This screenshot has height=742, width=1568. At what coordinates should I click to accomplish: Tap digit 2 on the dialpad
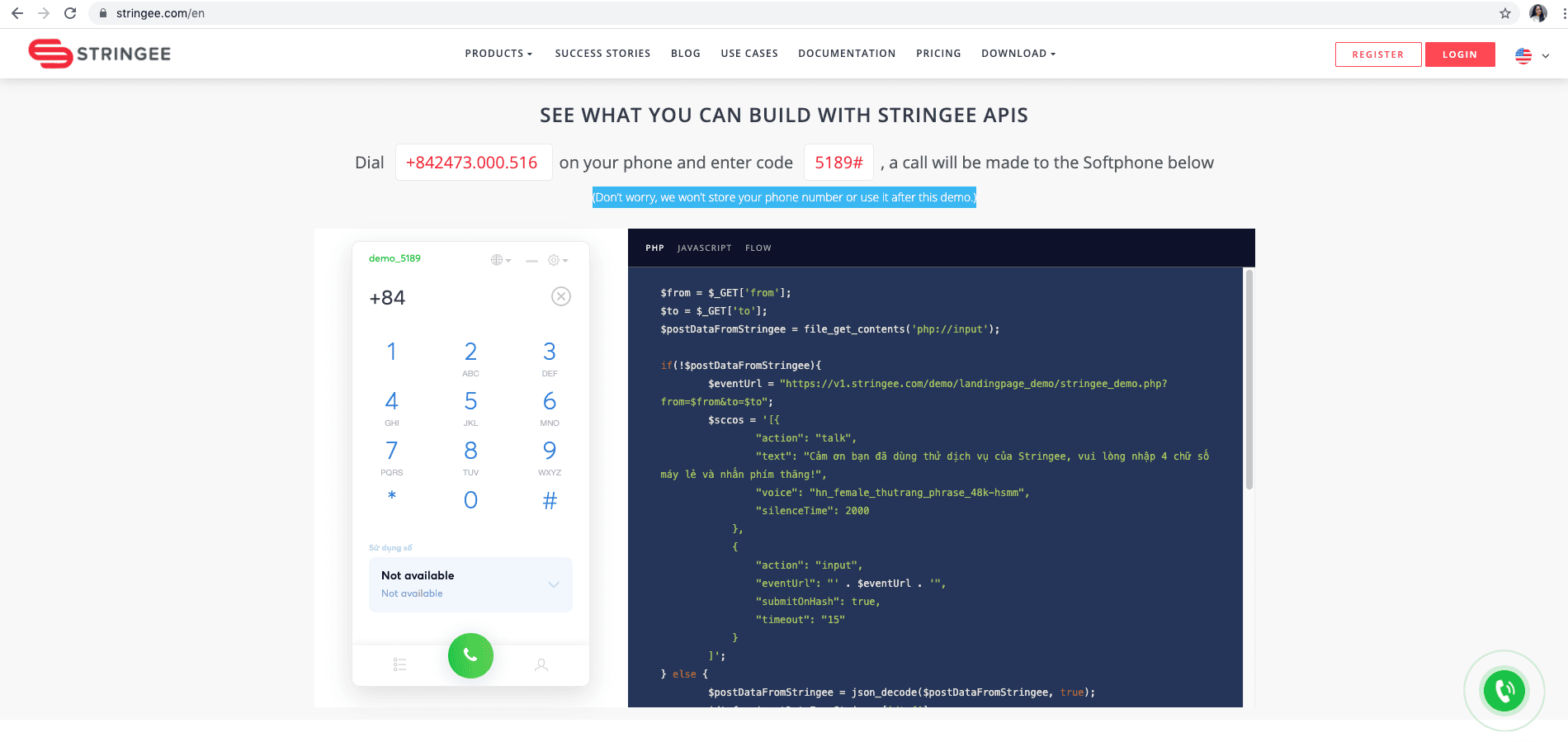(x=470, y=357)
